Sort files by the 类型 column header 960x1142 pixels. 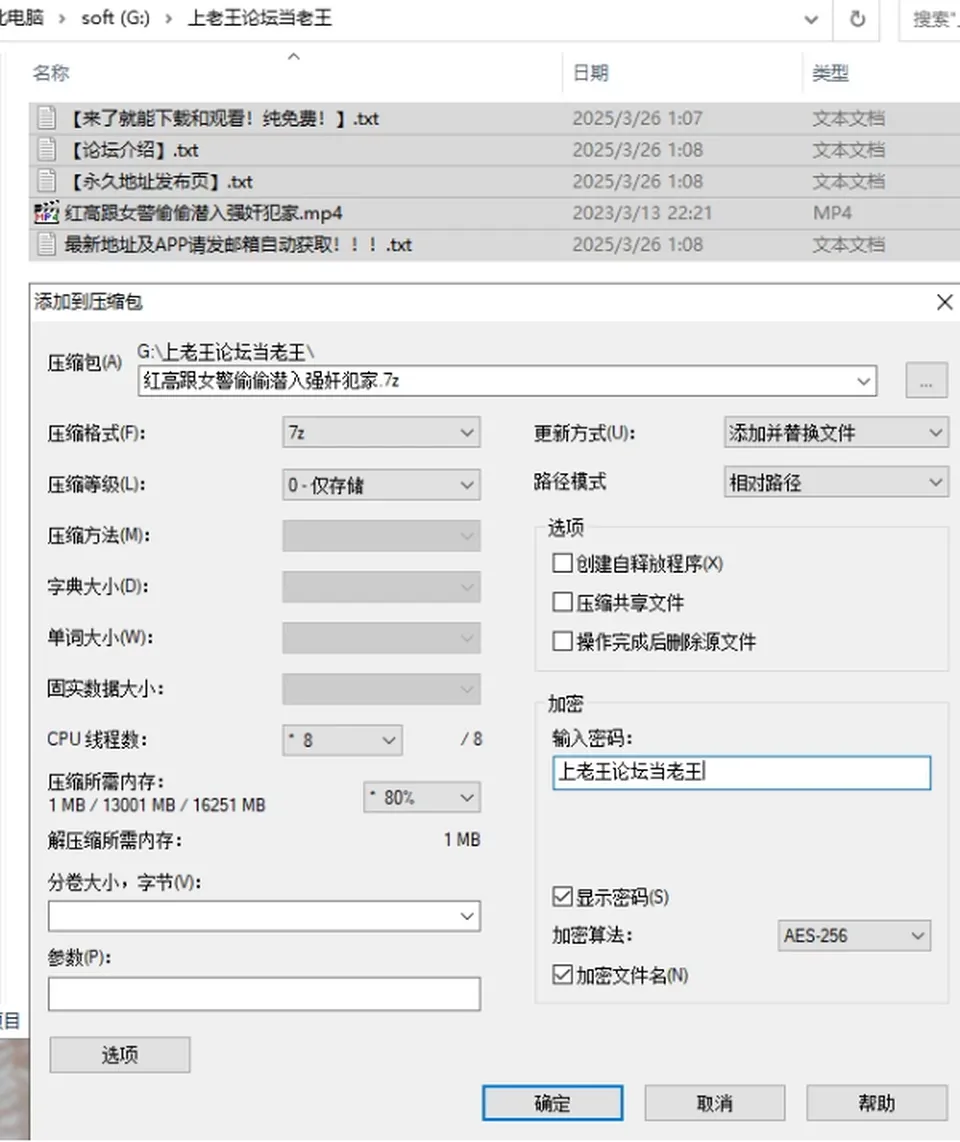click(830, 73)
